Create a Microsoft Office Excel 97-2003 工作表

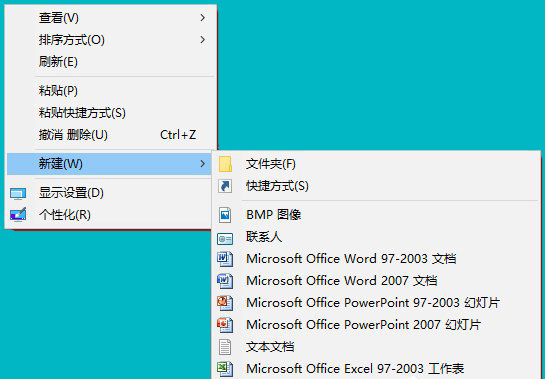376,369
